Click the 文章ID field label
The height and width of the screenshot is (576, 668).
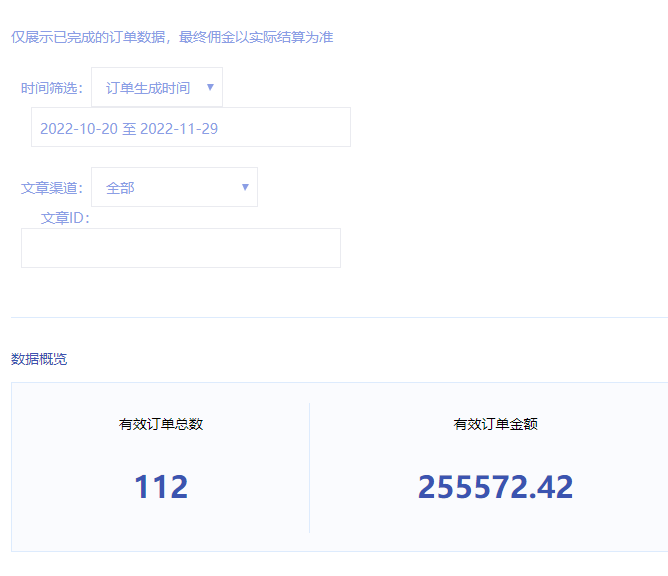65,218
